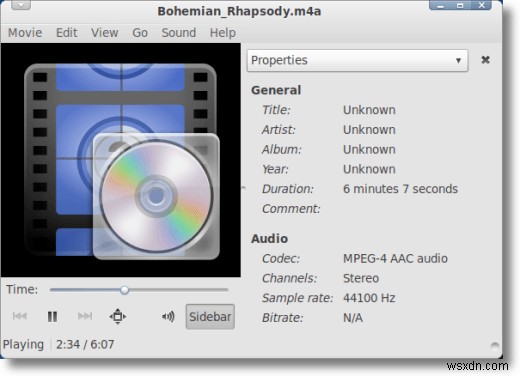Select the Title 'Unknown' value

[369, 110]
